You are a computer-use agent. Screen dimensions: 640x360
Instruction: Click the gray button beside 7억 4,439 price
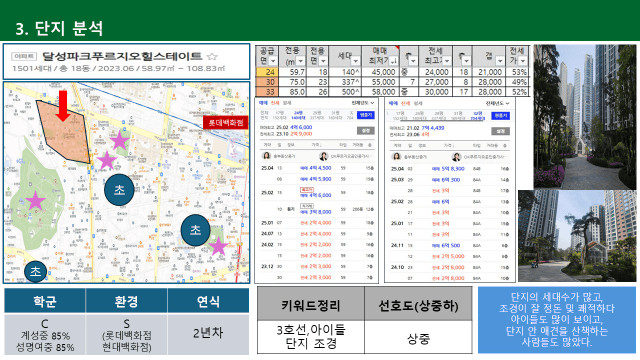(x=500, y=131)
